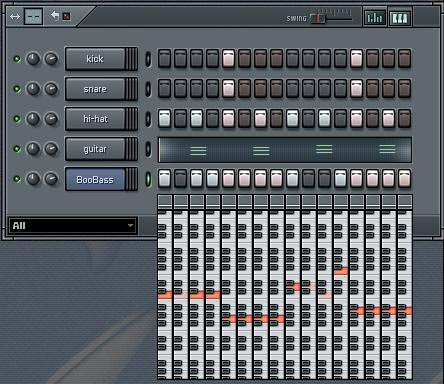Viewport: 444px width, 384px height.
Task: Turn off BooBass's first step
Action: [164, 178]
